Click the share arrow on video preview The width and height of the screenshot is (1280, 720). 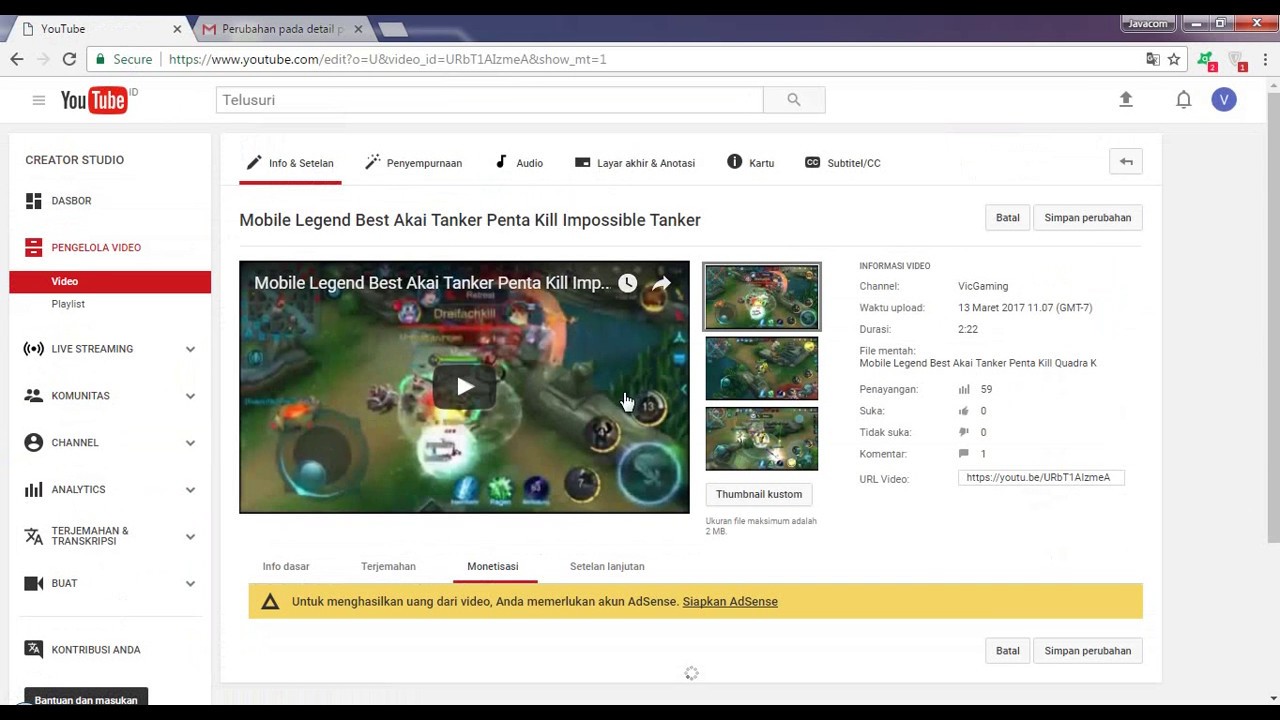661,283
